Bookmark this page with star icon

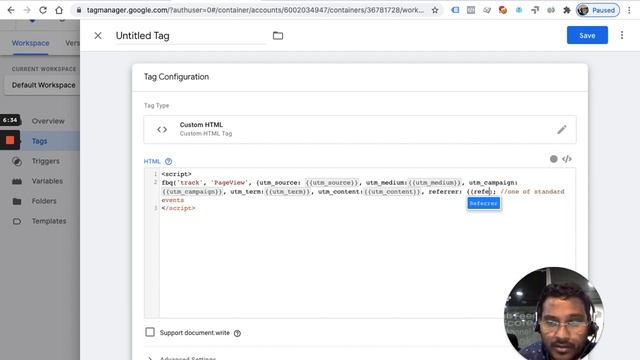pos(435,10)
